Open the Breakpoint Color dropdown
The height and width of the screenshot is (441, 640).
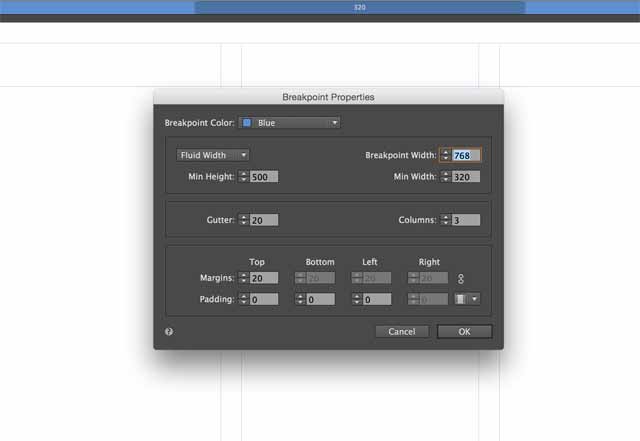click(289, 123)
